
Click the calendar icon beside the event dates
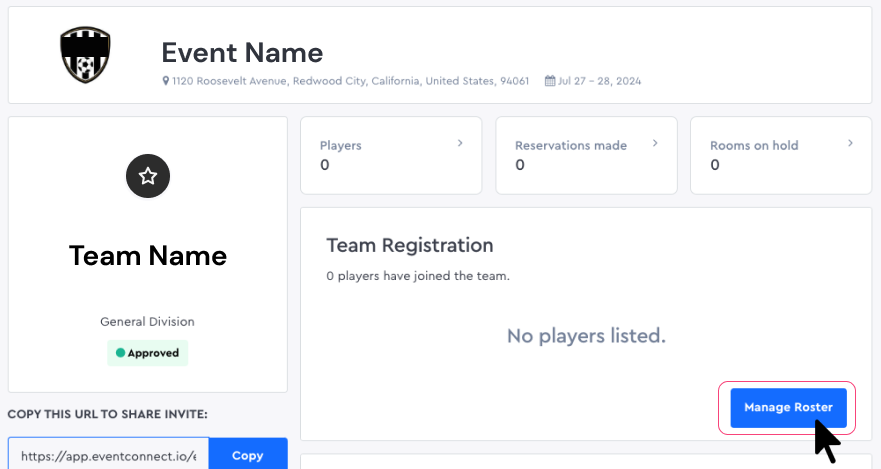[x=550, y=81]
